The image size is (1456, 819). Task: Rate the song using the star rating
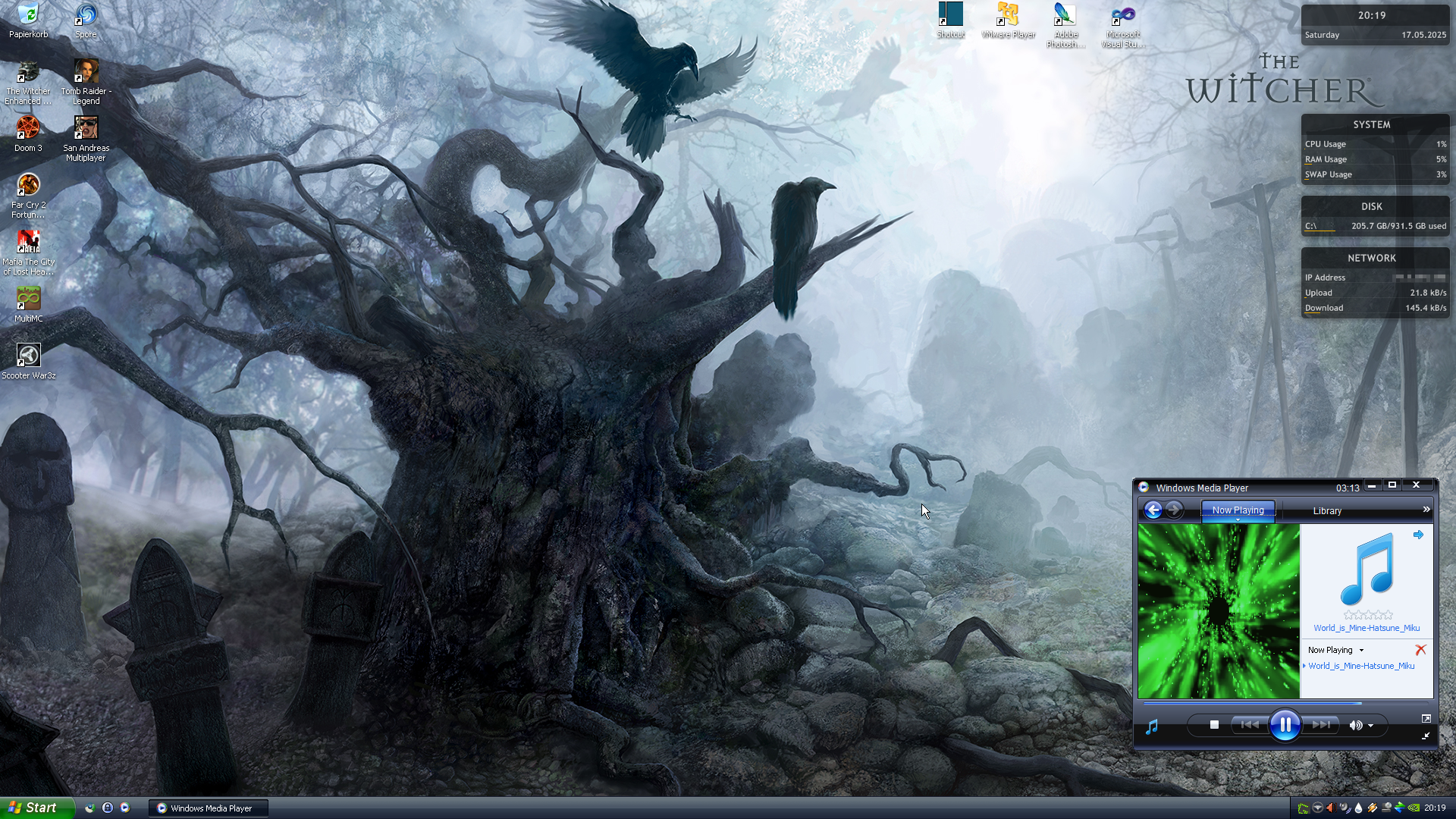click(1368, 615)
